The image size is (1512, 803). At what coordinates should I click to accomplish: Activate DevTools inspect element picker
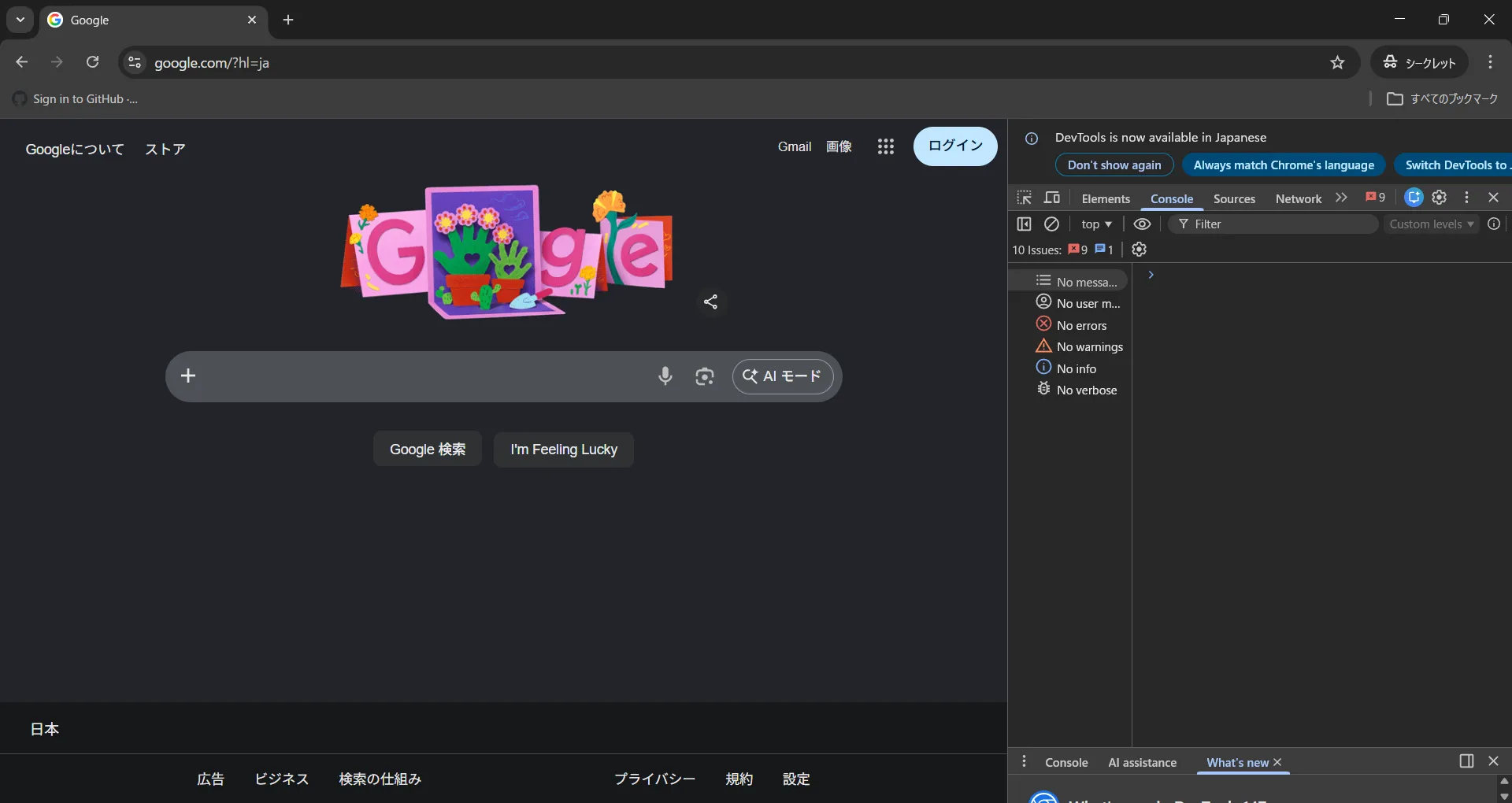pos(1024,198)
